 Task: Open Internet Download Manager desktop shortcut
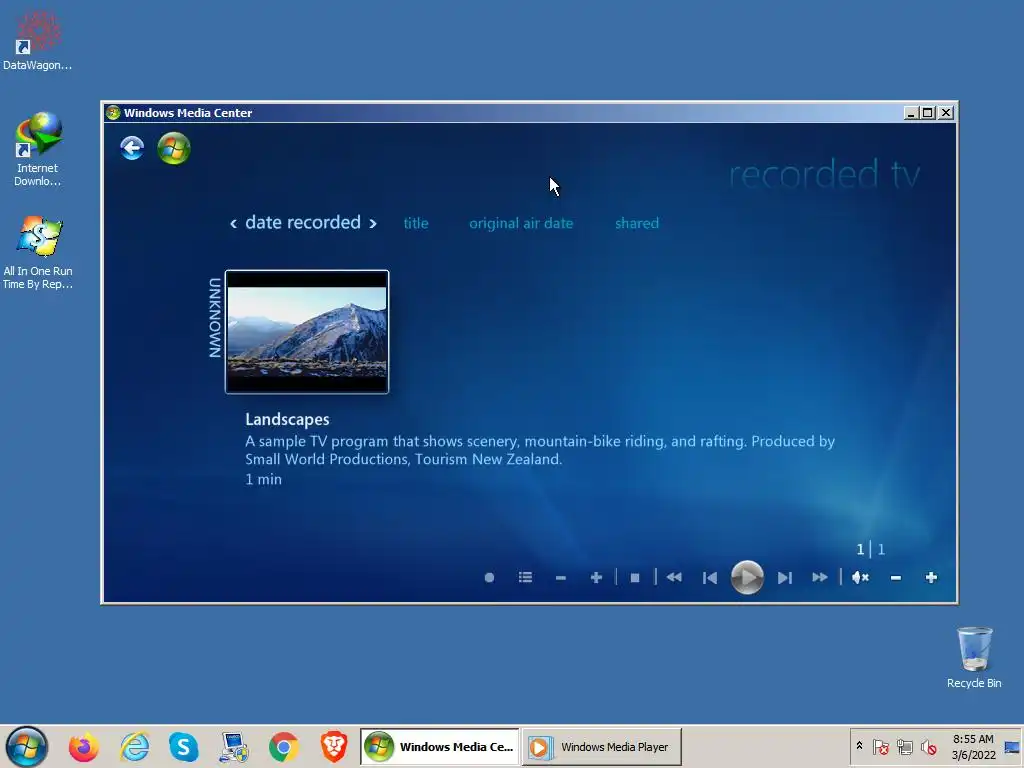[37, 150]
